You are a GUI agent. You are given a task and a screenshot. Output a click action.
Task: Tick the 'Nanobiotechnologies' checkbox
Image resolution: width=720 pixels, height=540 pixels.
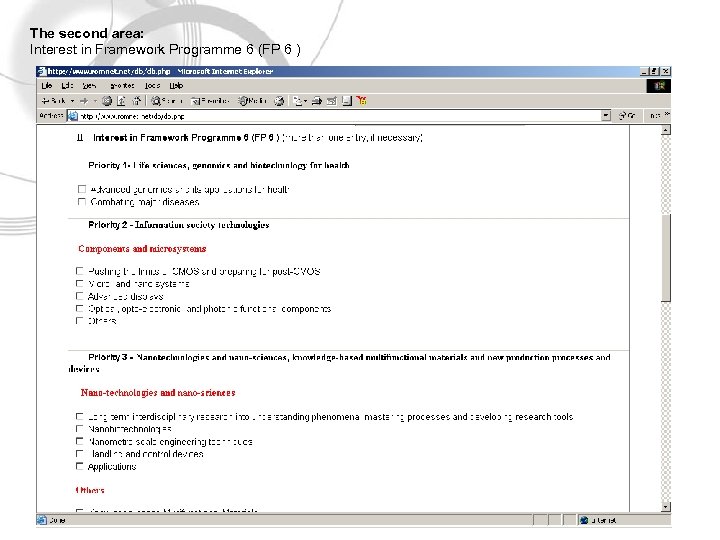(x=79, y=429)
